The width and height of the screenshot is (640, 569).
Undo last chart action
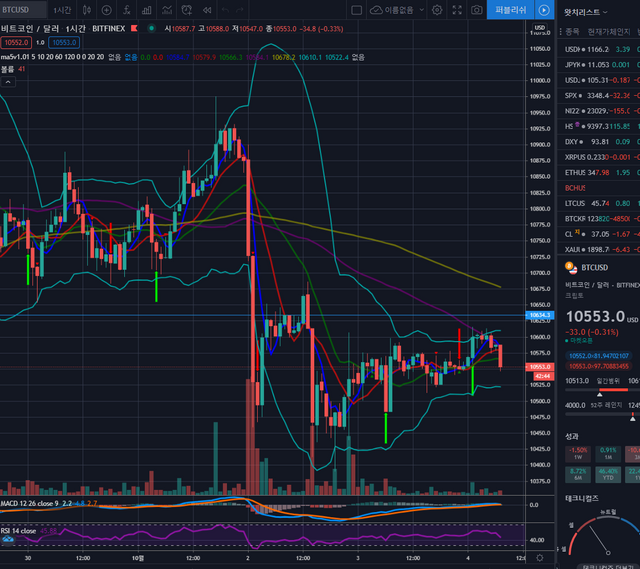225,10
